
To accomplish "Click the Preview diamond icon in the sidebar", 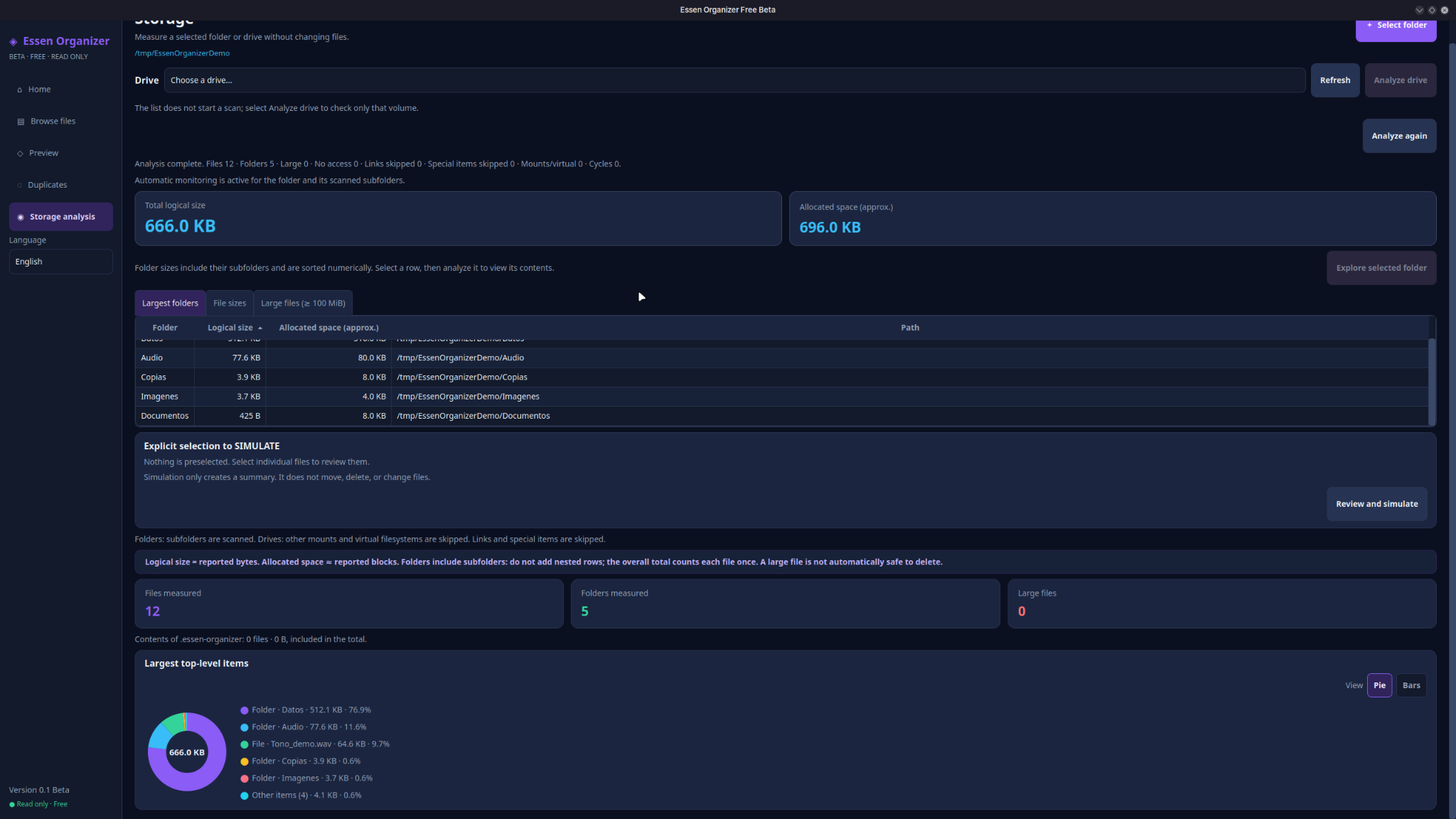I will click(x=20, y=154).
